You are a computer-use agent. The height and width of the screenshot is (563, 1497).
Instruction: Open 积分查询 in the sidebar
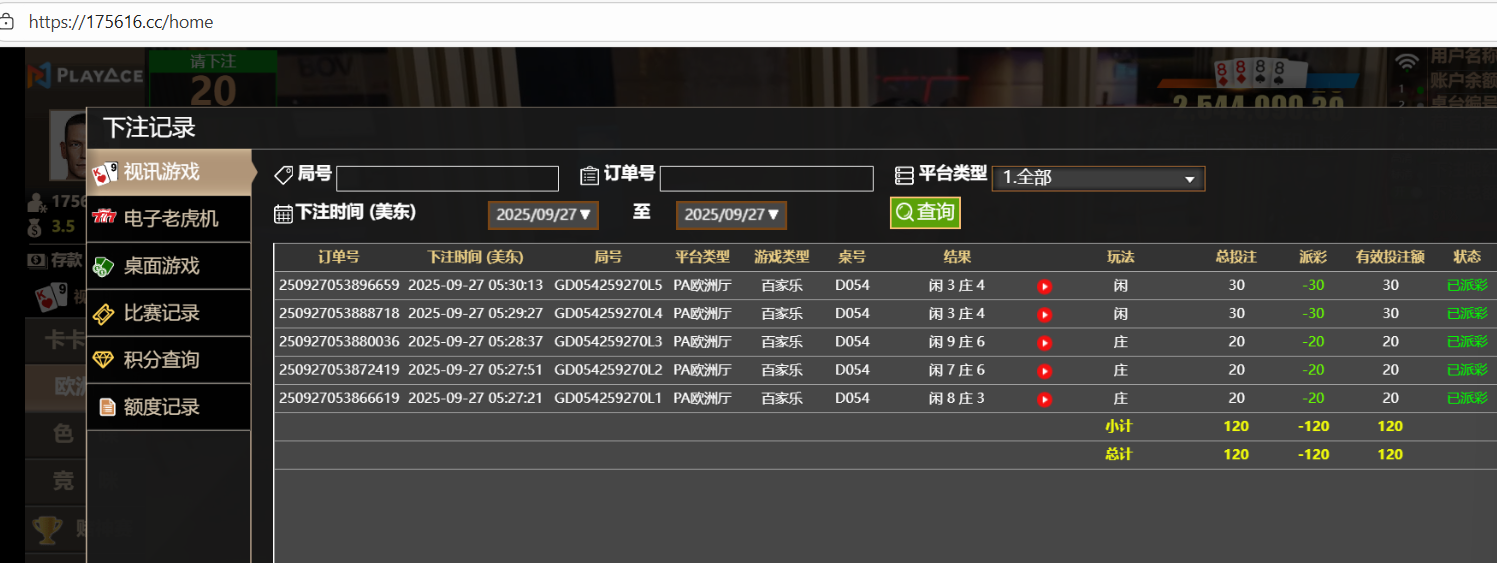pyautogui.click(x=168, y=360)
